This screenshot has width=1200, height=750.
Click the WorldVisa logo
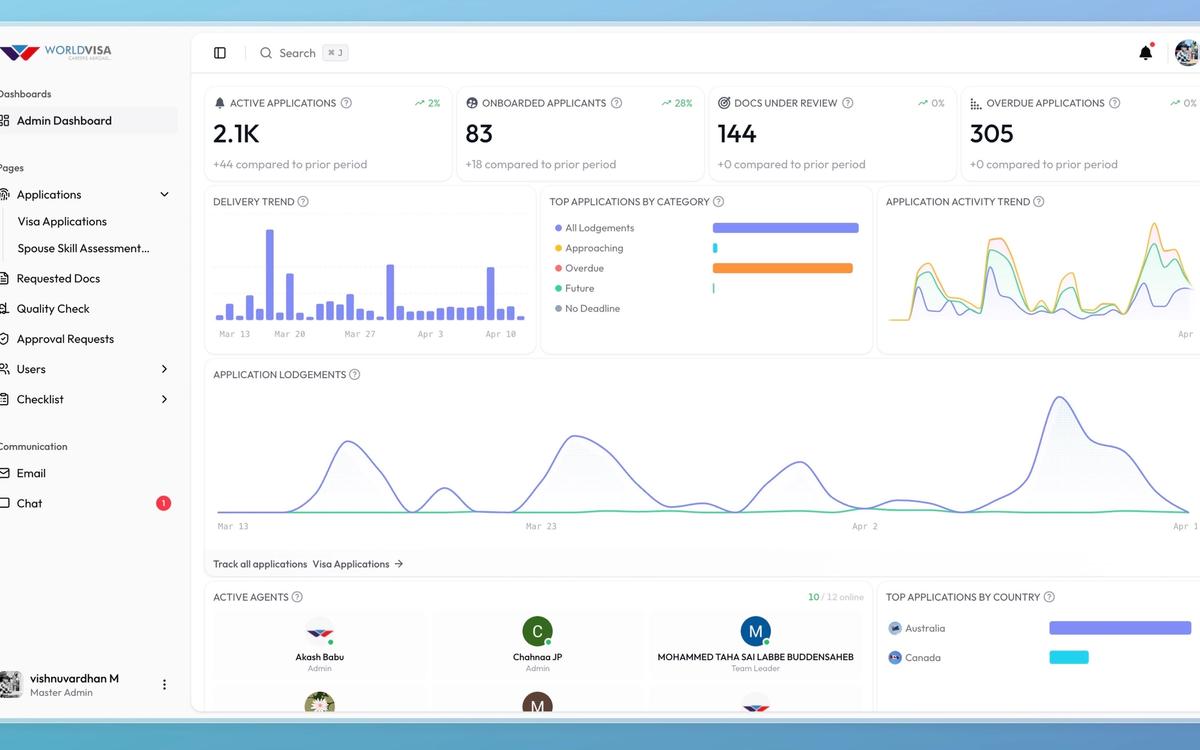coord(55,51)
